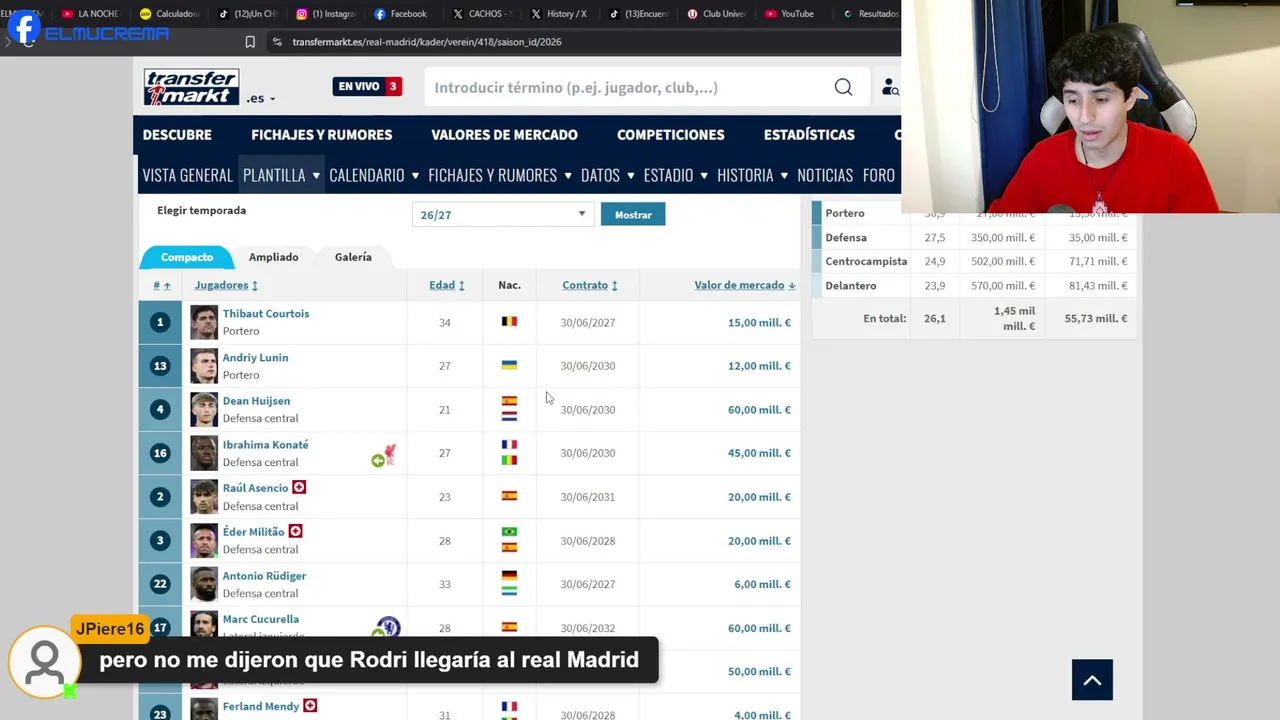The width and height of the screenshot is (1280, 720).
Task: Click the Liverpool crest beside Ibrahima Konaté
Action: pos(389,453)
